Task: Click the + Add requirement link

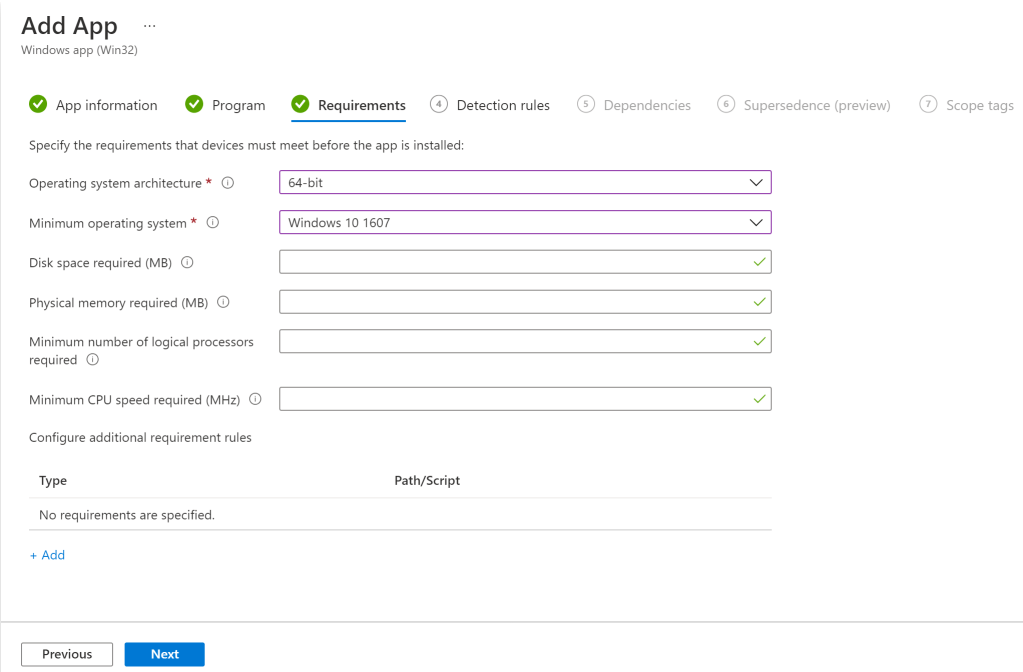Action: 47,555
